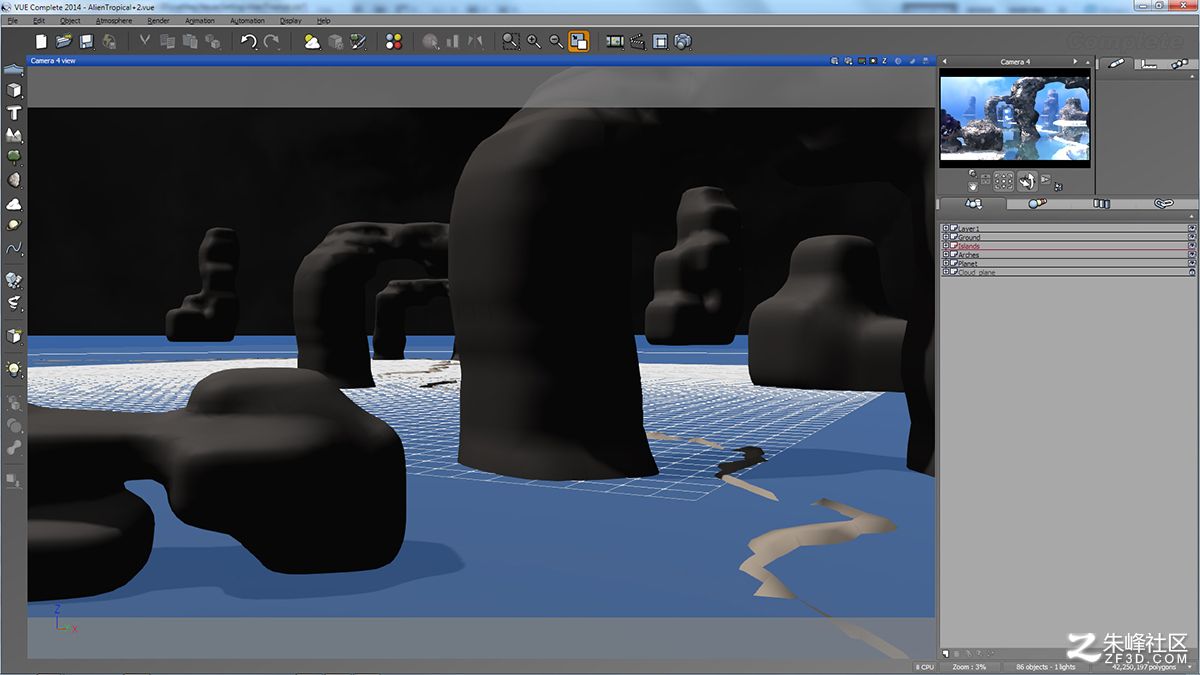1200x675 pixels.
Task: Redo the last undone action
Action: 272,41
